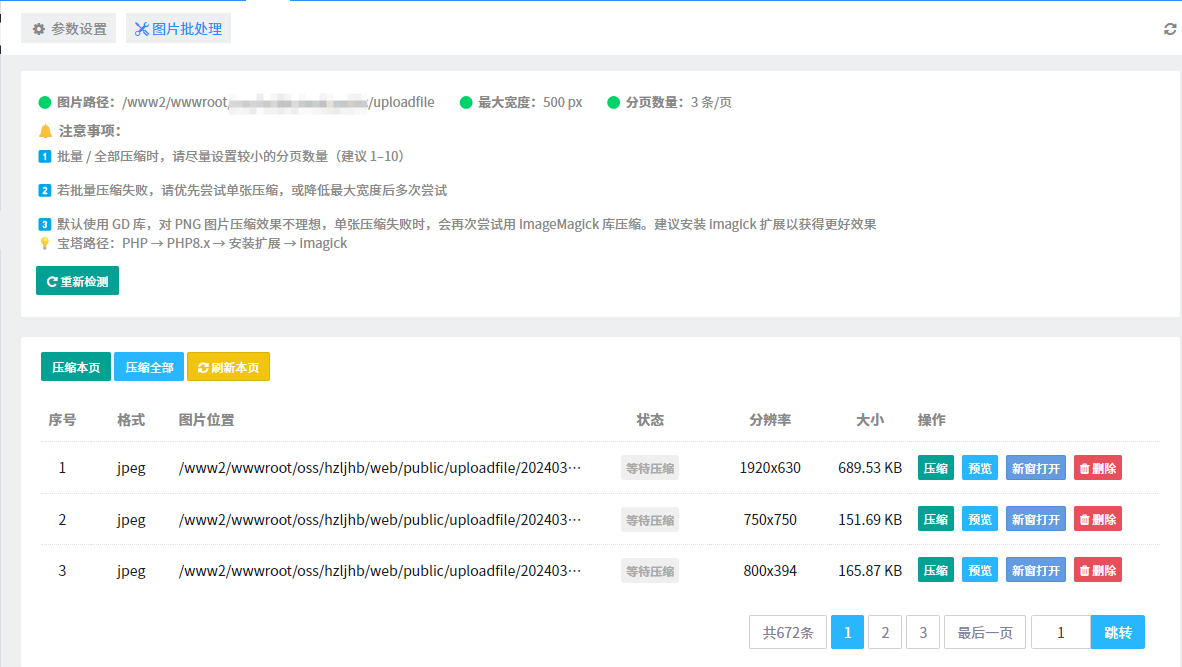
Task: Click the file path in row 2
Action: [x=379, y=519]
